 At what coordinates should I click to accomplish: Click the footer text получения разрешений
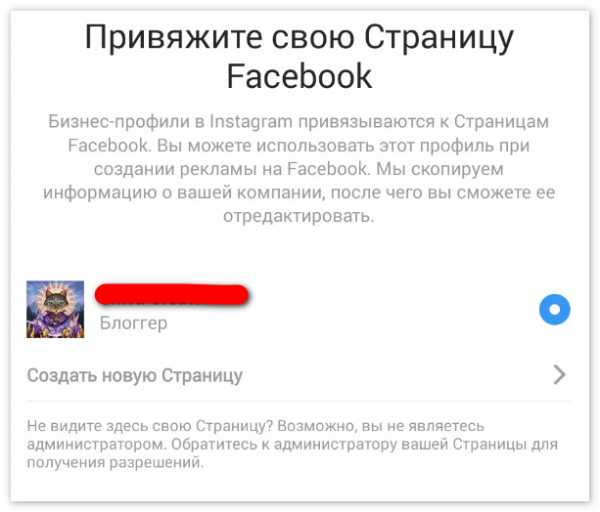(115, 463)
